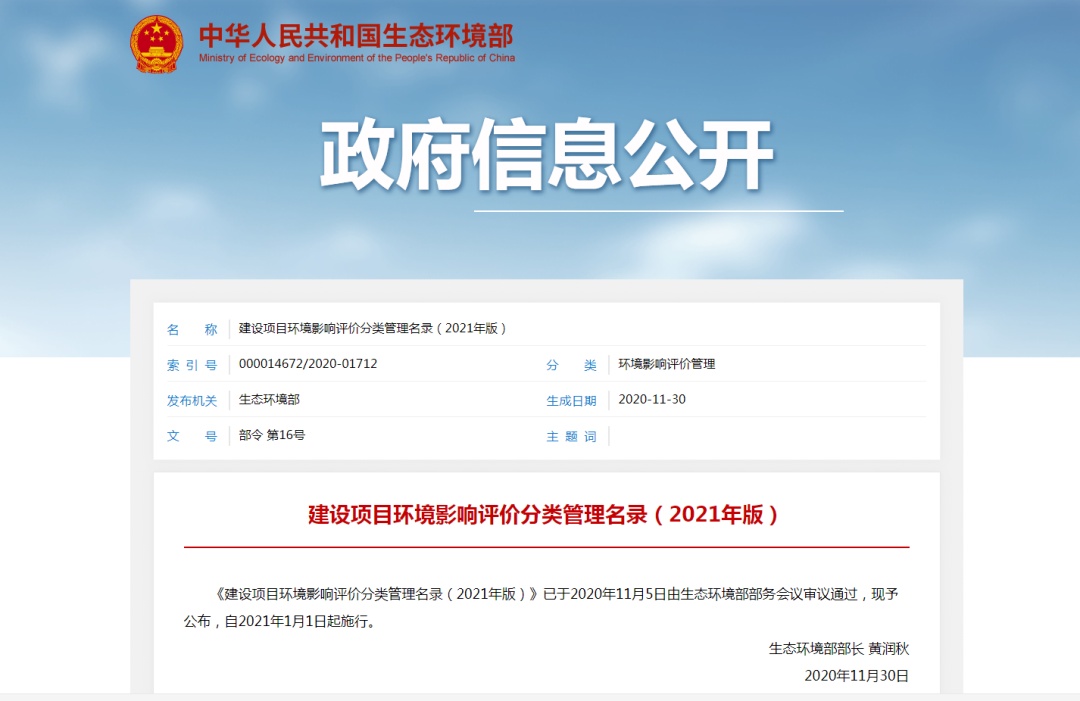Click the signature 生态环境部部长 黄润秋
Image resolution: width=1080 pixels, height=701 pixels.
tap(838, 648)
